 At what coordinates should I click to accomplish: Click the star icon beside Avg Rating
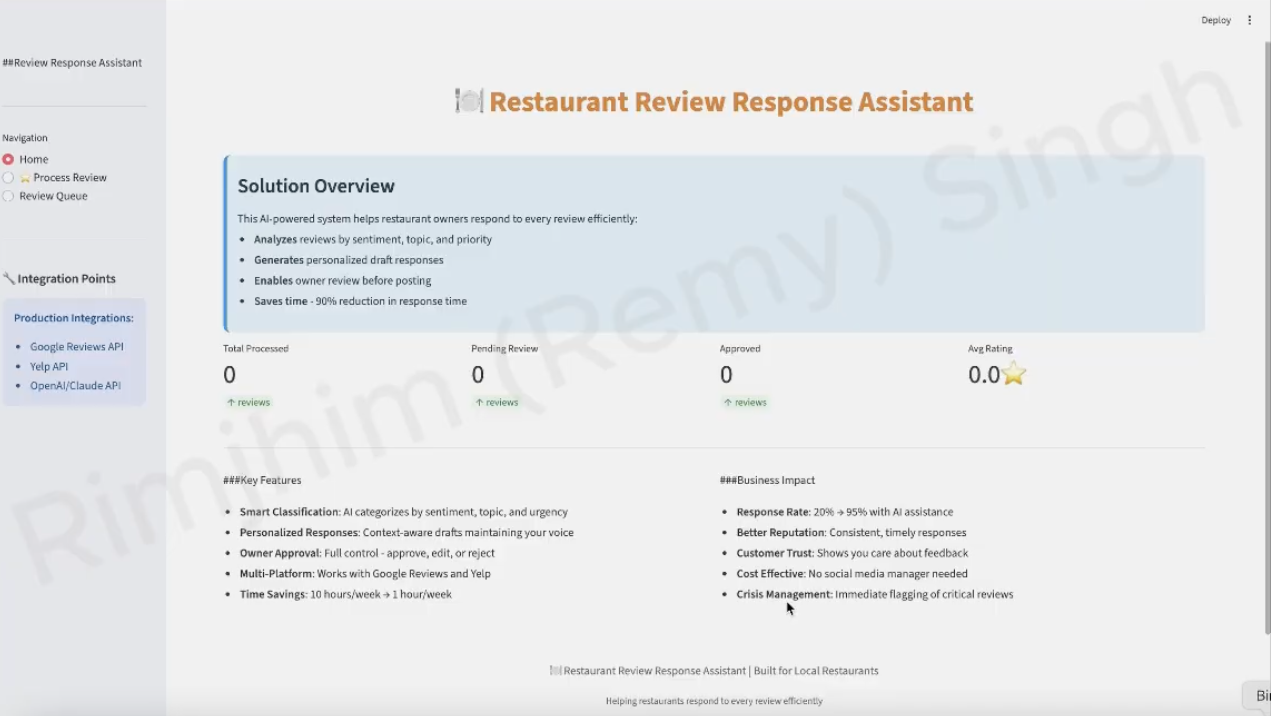pos(1014,374)
